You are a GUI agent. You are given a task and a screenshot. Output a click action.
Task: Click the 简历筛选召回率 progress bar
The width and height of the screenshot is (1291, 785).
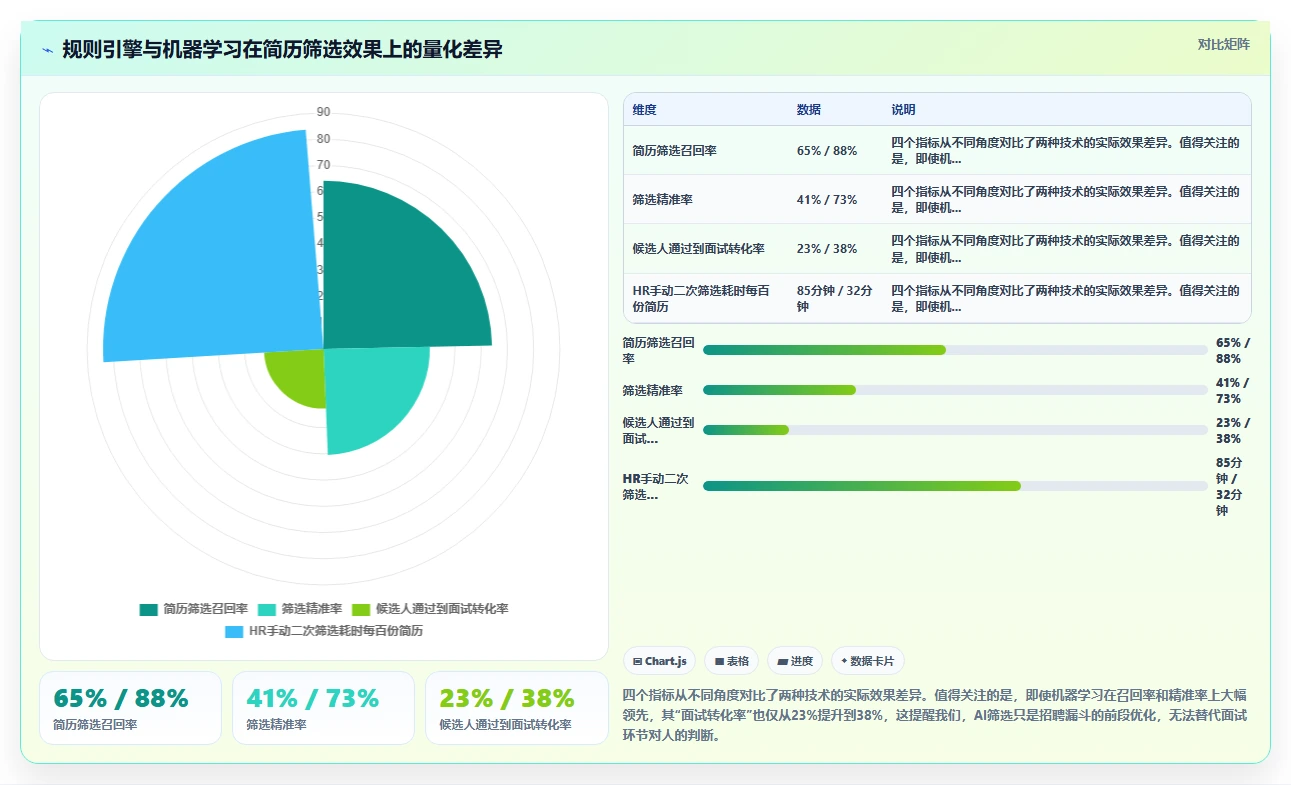pos(955,350)
